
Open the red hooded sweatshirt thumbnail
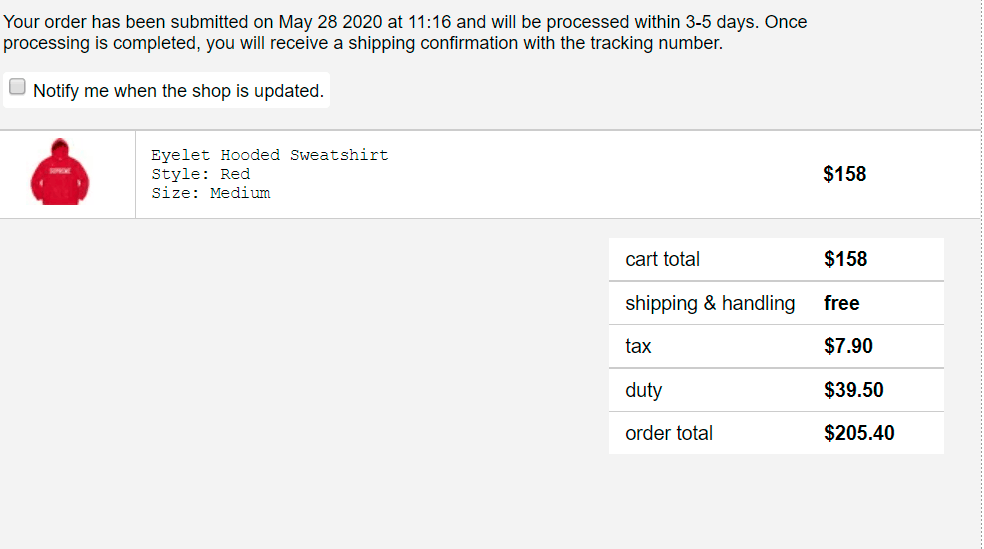(59, 173)
